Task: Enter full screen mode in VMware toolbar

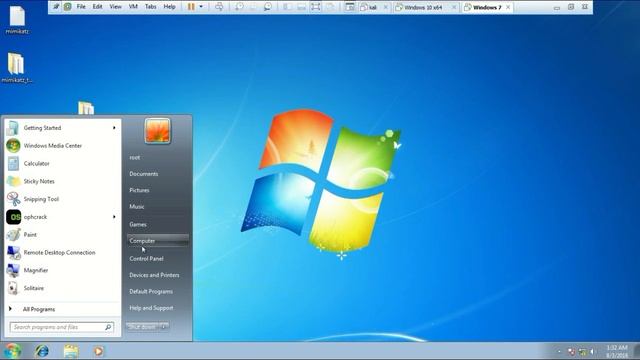Action: point(316,7)
